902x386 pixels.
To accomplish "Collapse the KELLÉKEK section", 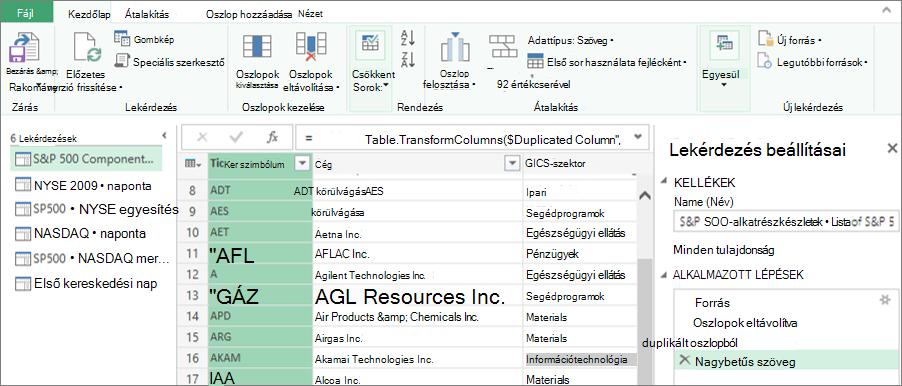I will point(665,182).
